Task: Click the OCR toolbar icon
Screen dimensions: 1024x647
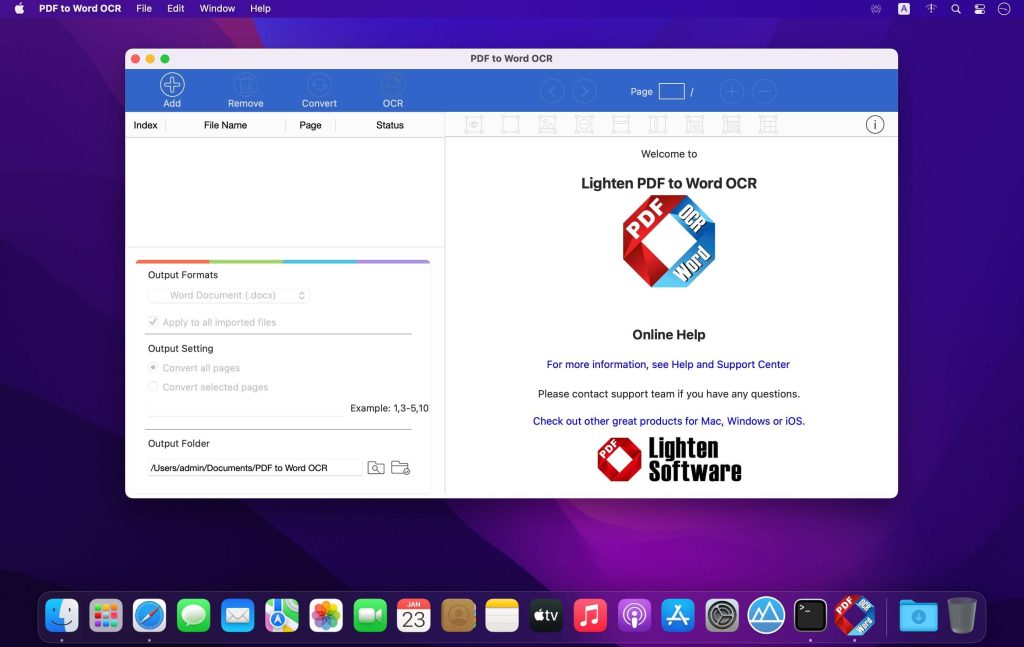Action: click(x=393, y=85)
